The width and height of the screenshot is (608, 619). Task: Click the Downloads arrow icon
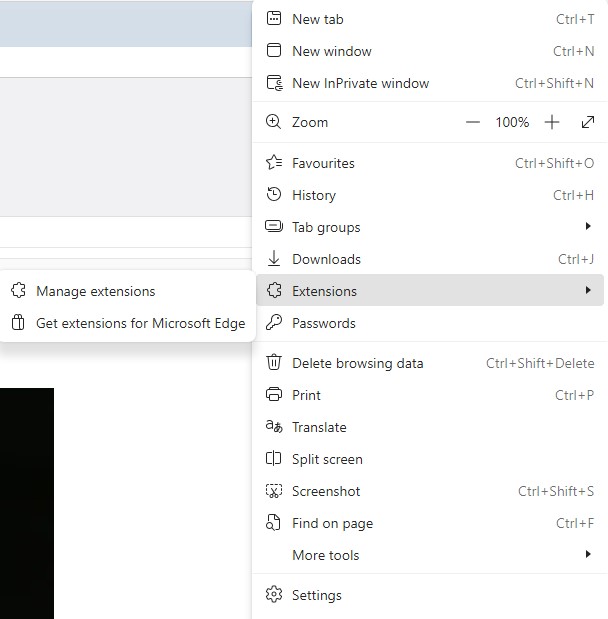(x=273, y=259)
